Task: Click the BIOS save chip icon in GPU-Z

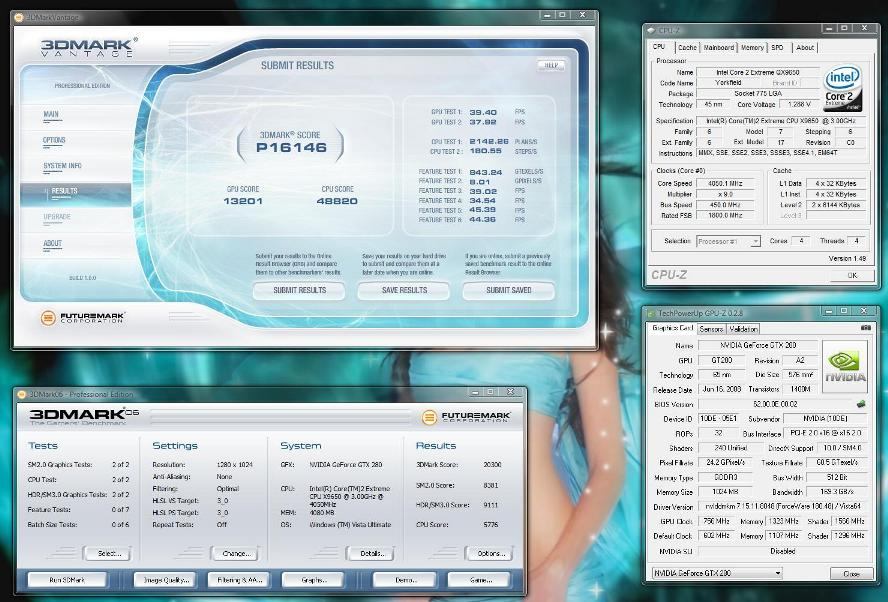Action: [x=861, y=404]
